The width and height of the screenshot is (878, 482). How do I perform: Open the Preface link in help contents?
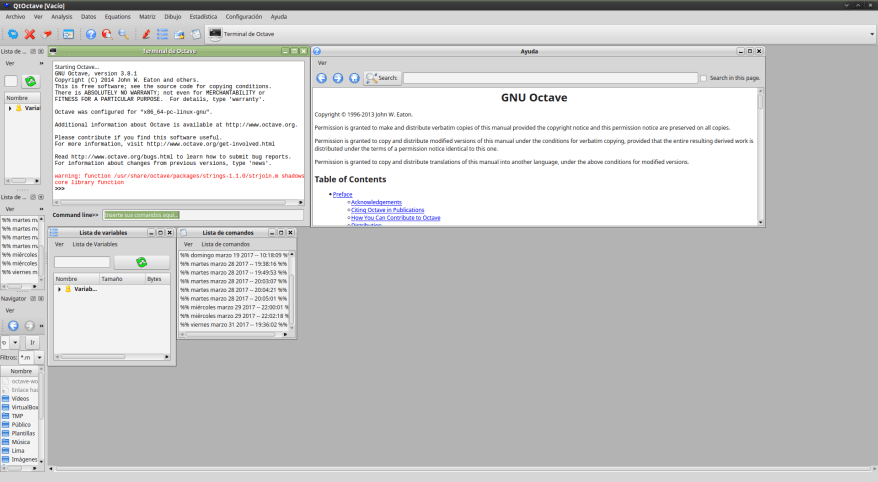point(342,194)
